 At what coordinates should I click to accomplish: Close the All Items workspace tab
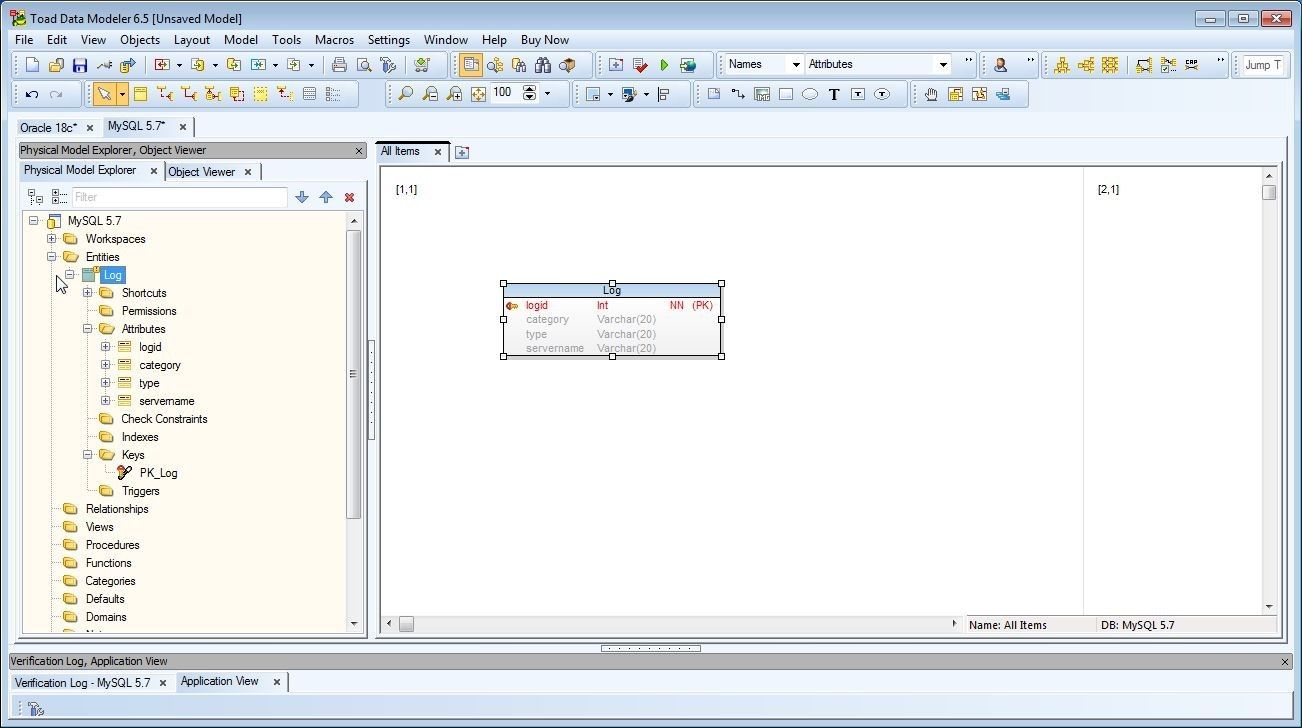click(x=437, y=152)
